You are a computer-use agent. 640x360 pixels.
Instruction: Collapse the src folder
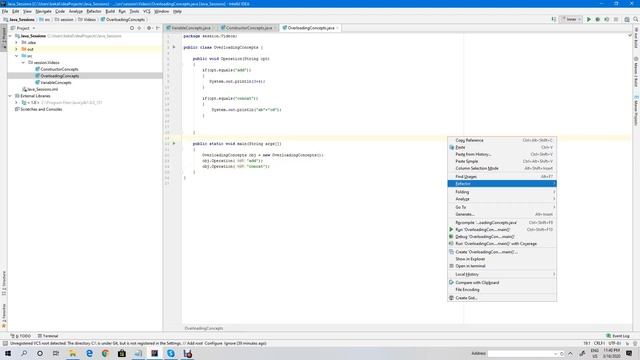tap(17, 56)
